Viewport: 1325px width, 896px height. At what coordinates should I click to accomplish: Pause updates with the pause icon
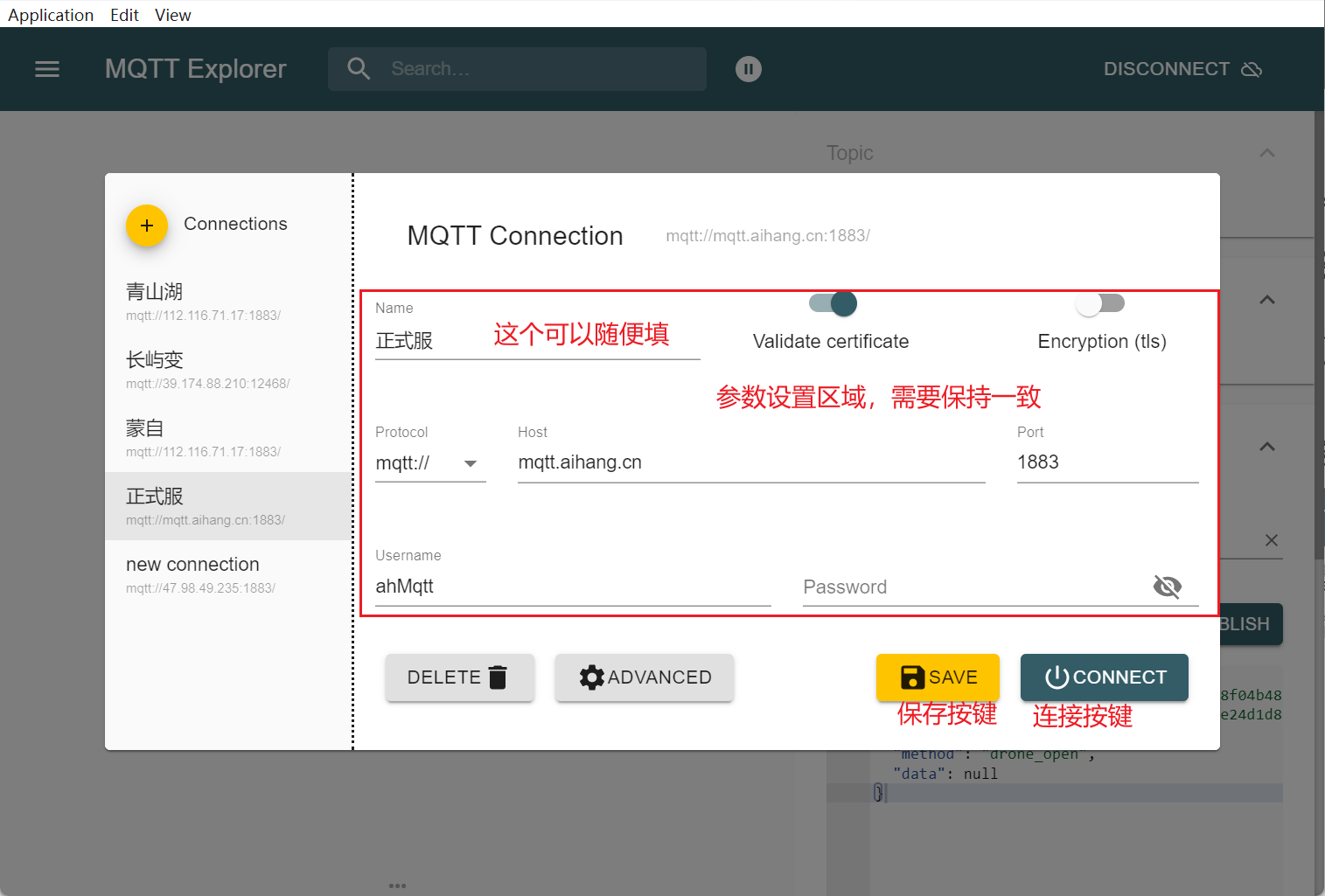pyautogui.click(x=748, y=69)
